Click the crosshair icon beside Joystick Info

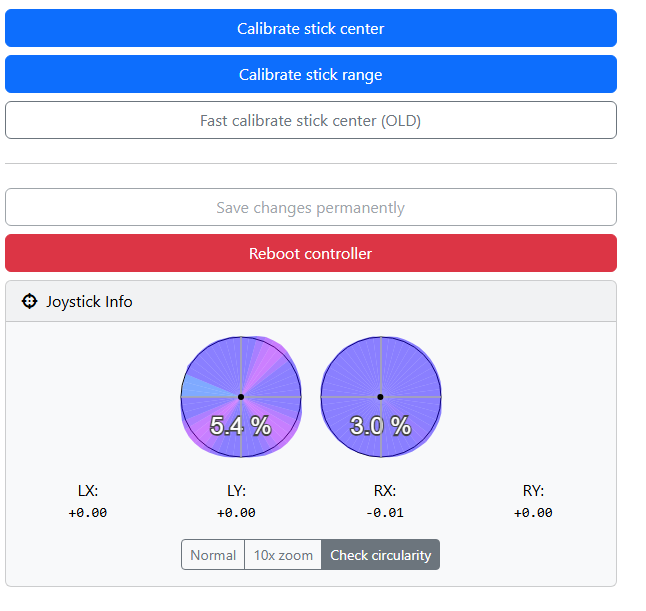[x=29, y=301]
